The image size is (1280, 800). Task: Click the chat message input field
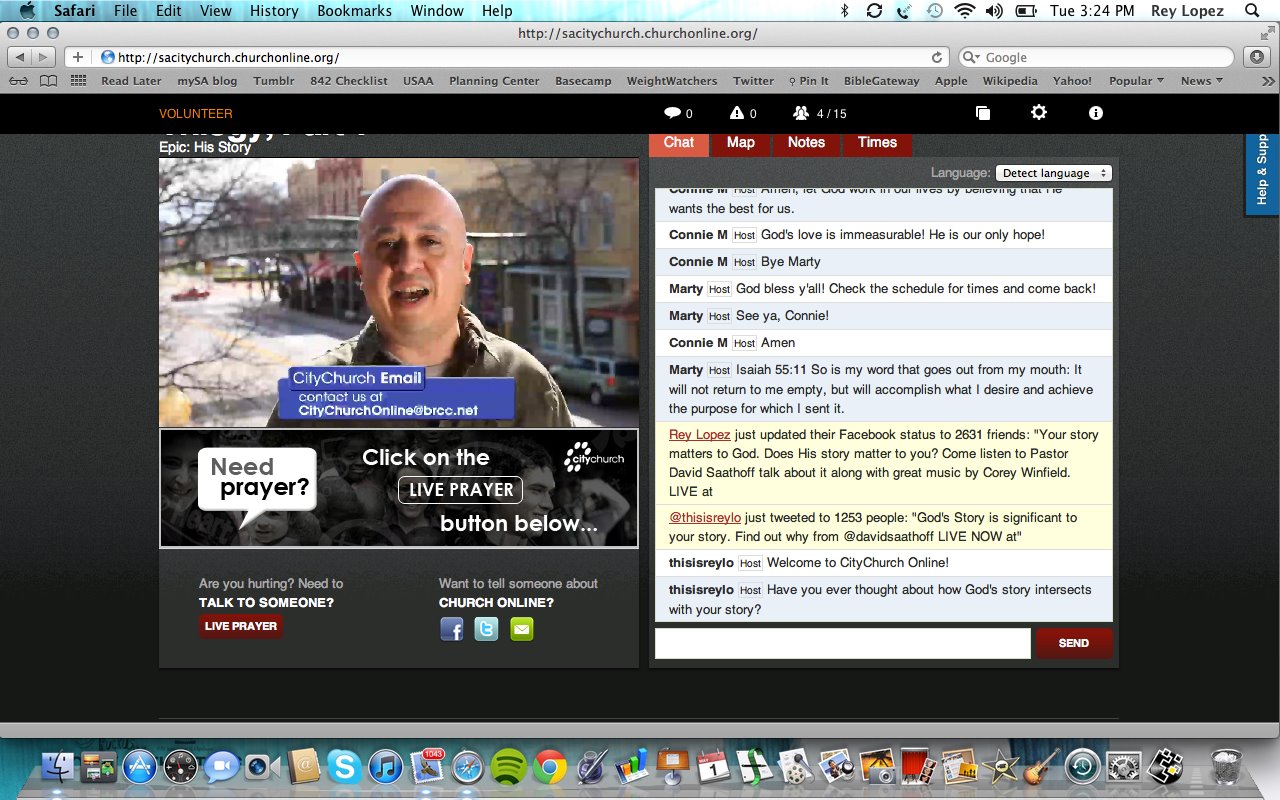point(842,643)
